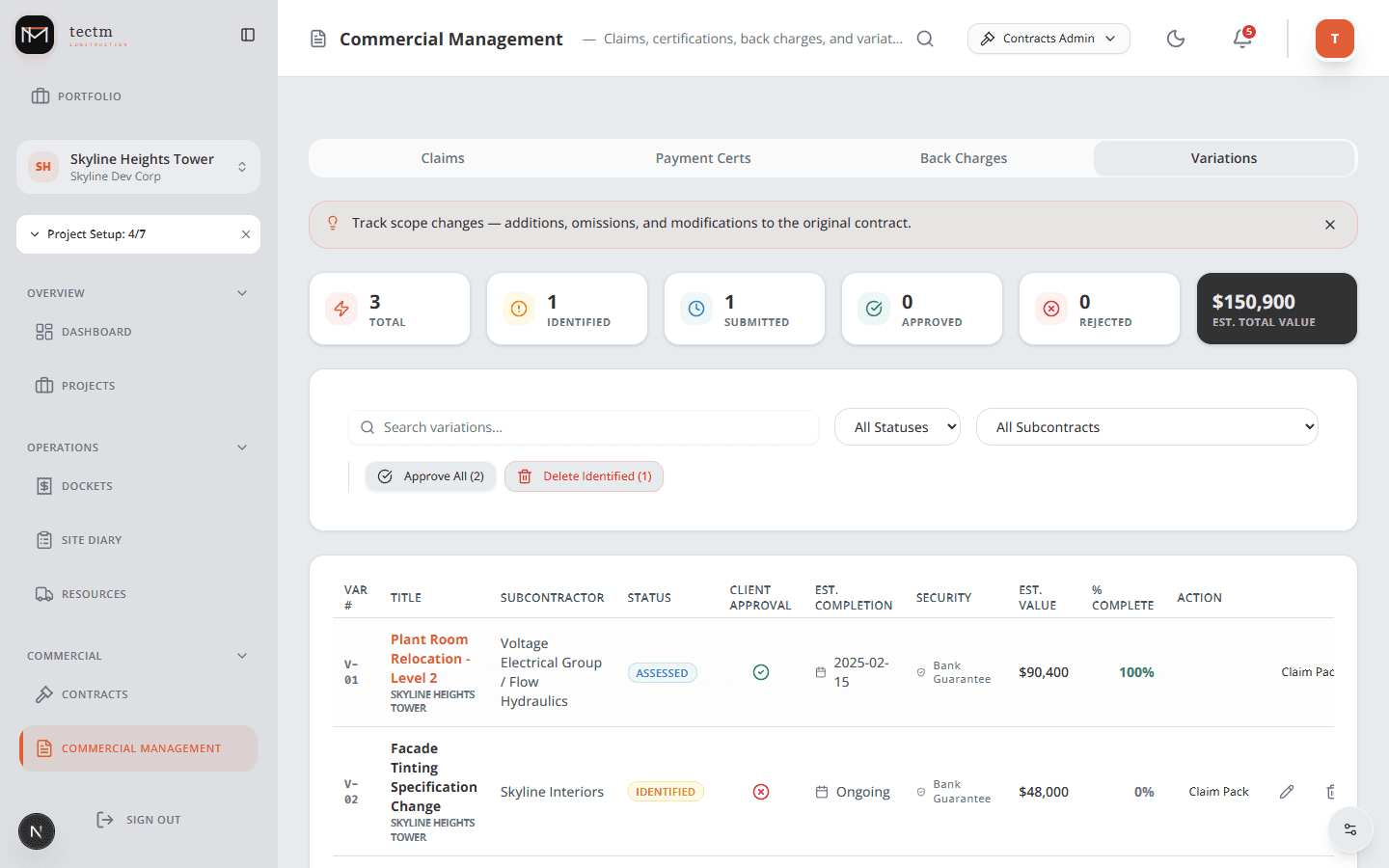
Task: Delete the Facade Tinting row via trash icon
Action: click(1329, 791)
